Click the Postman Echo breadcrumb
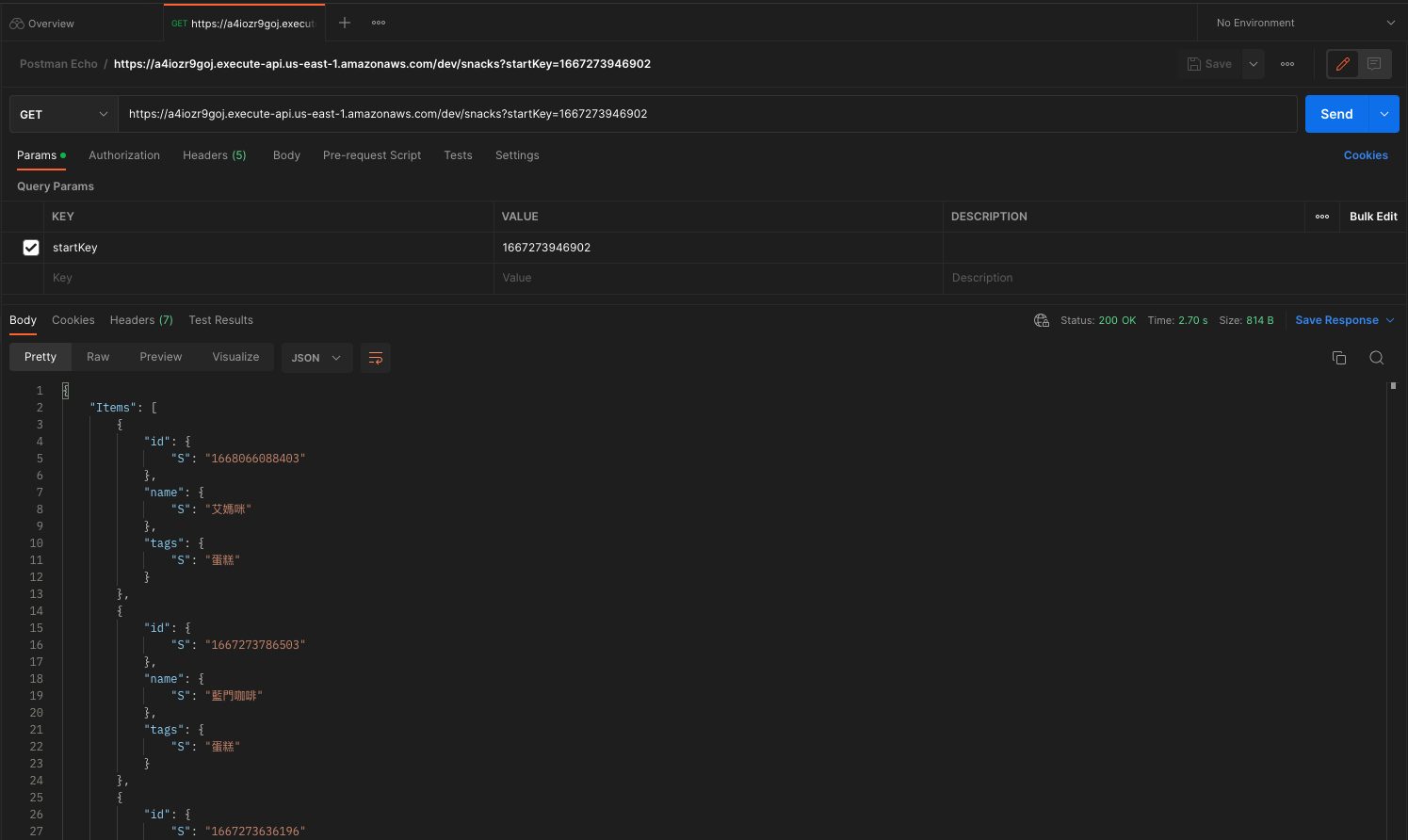The width and height of the screenshot is (1408, 840). point(58,64)
